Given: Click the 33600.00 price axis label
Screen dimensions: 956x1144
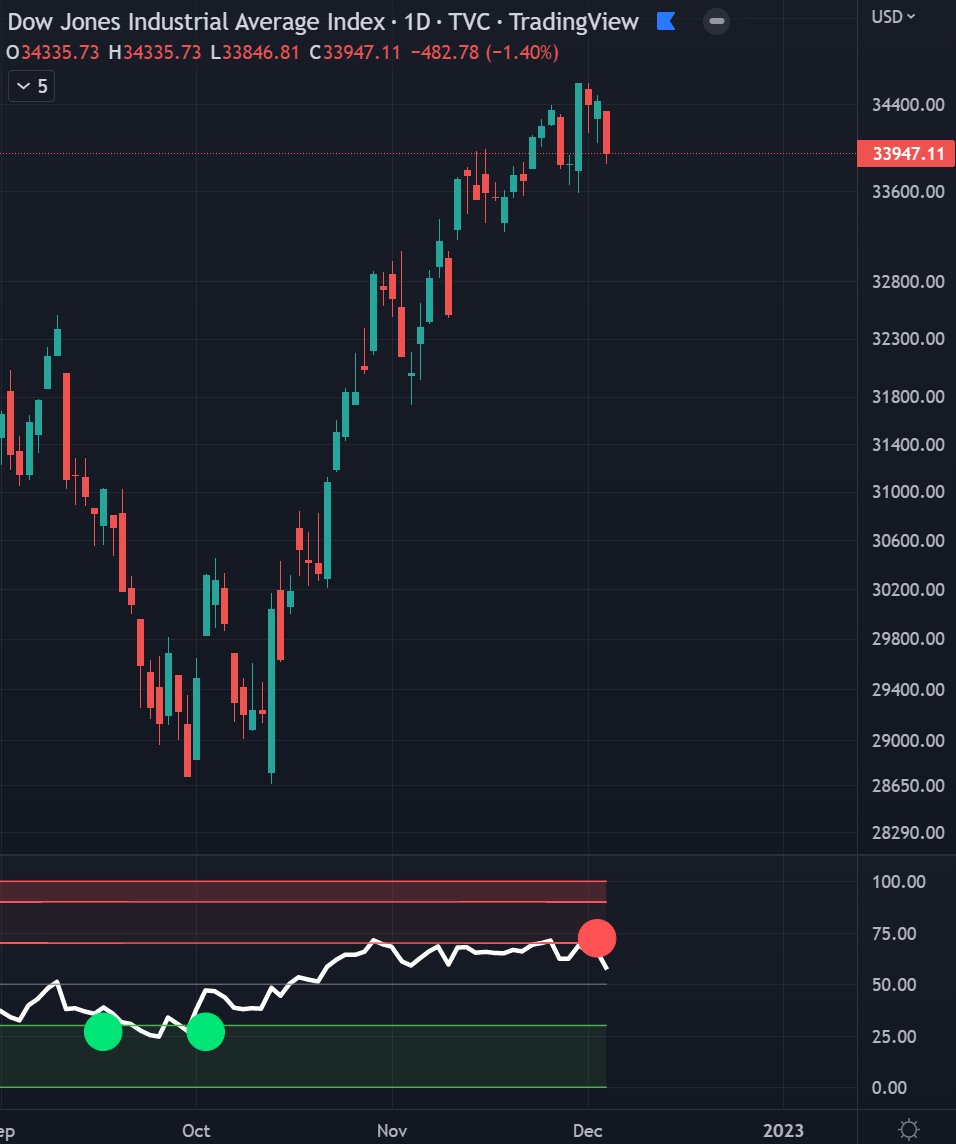Looking at the screenshot, I should (x=908, y=191).
